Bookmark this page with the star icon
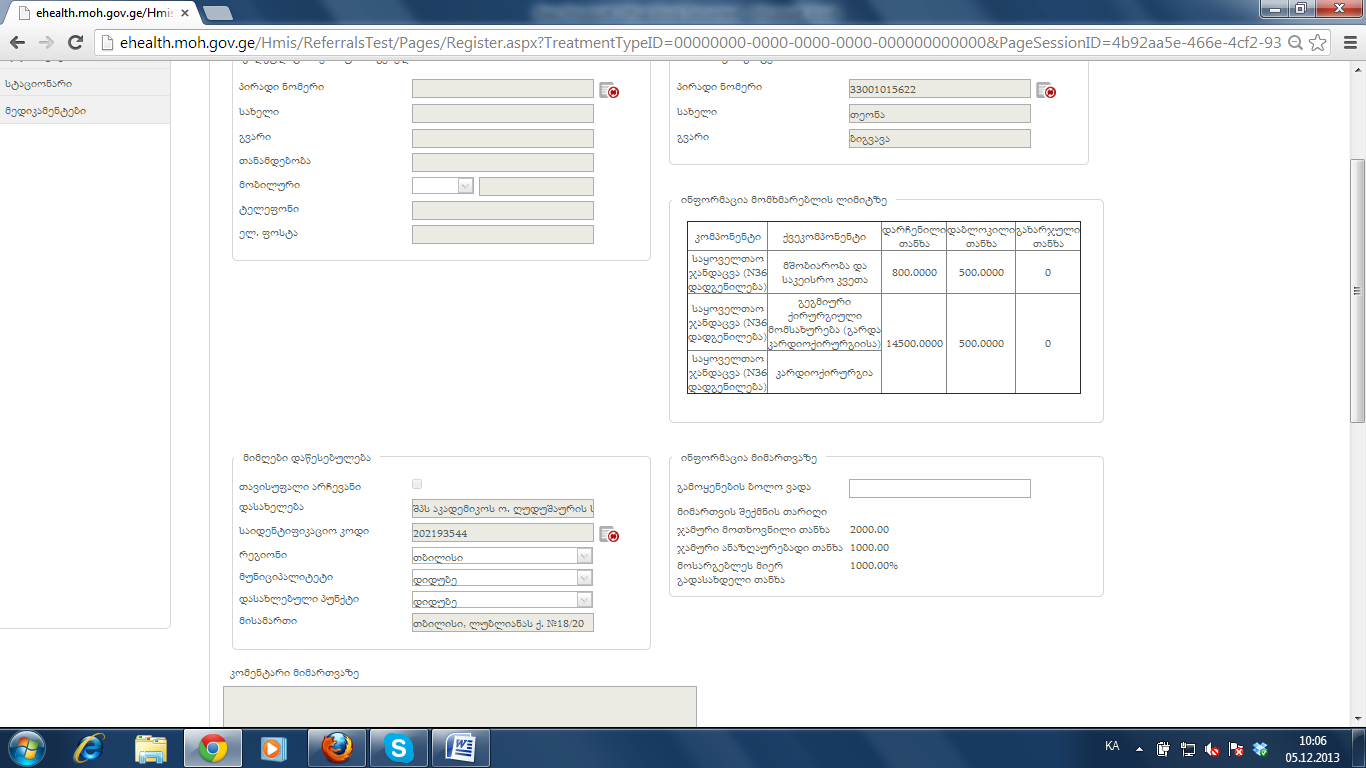The image size is (1366, 768). click(1318, 43)
